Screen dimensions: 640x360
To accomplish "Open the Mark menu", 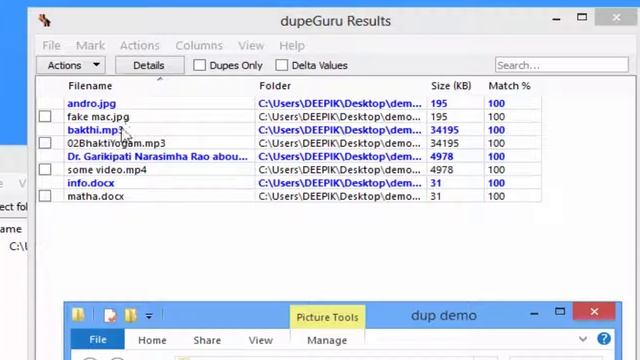I will tap(90, 45).
